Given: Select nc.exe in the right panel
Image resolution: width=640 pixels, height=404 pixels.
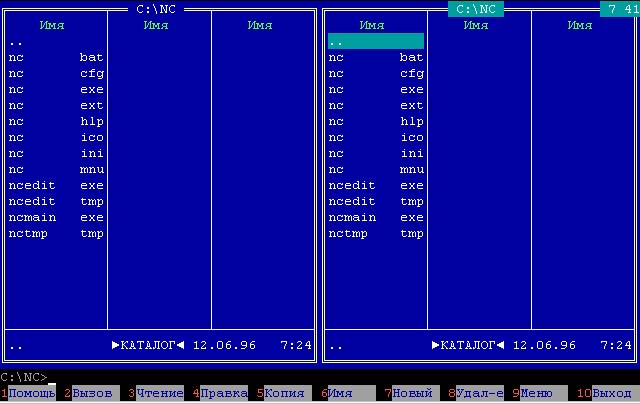Looking at the screenshot, I should click(376, 89).
